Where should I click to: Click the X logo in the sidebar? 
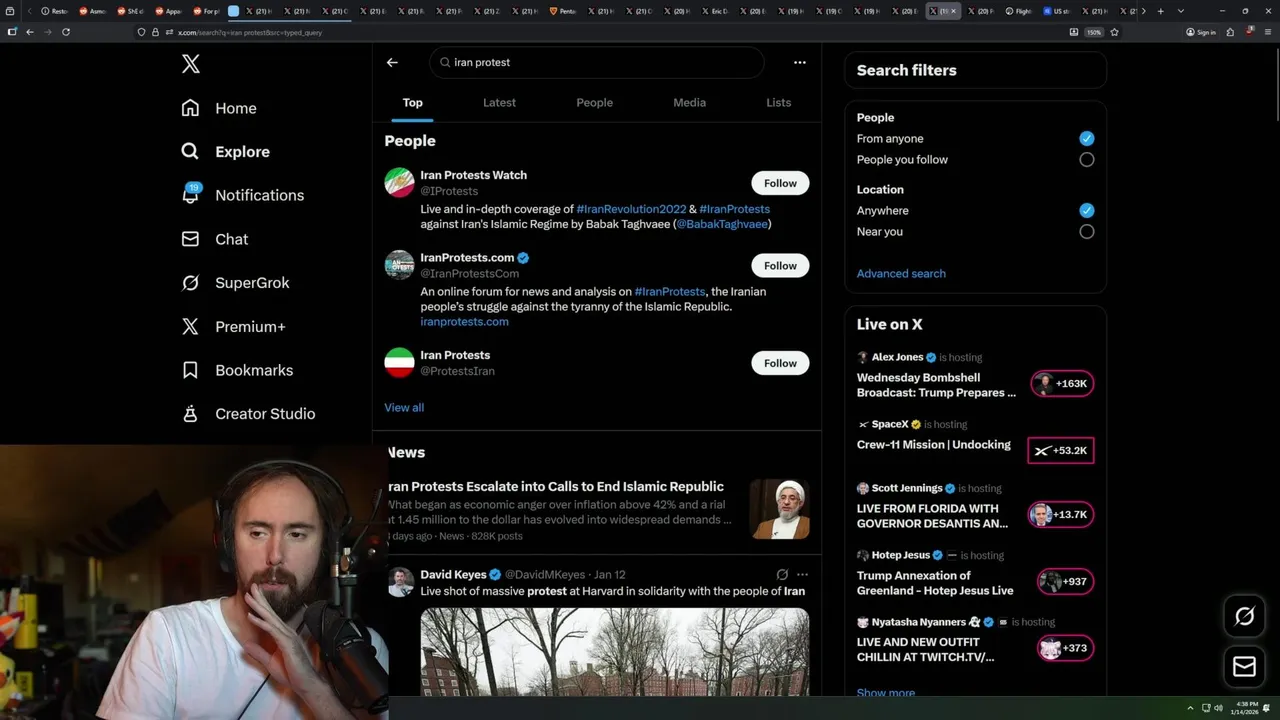(191, 64)
